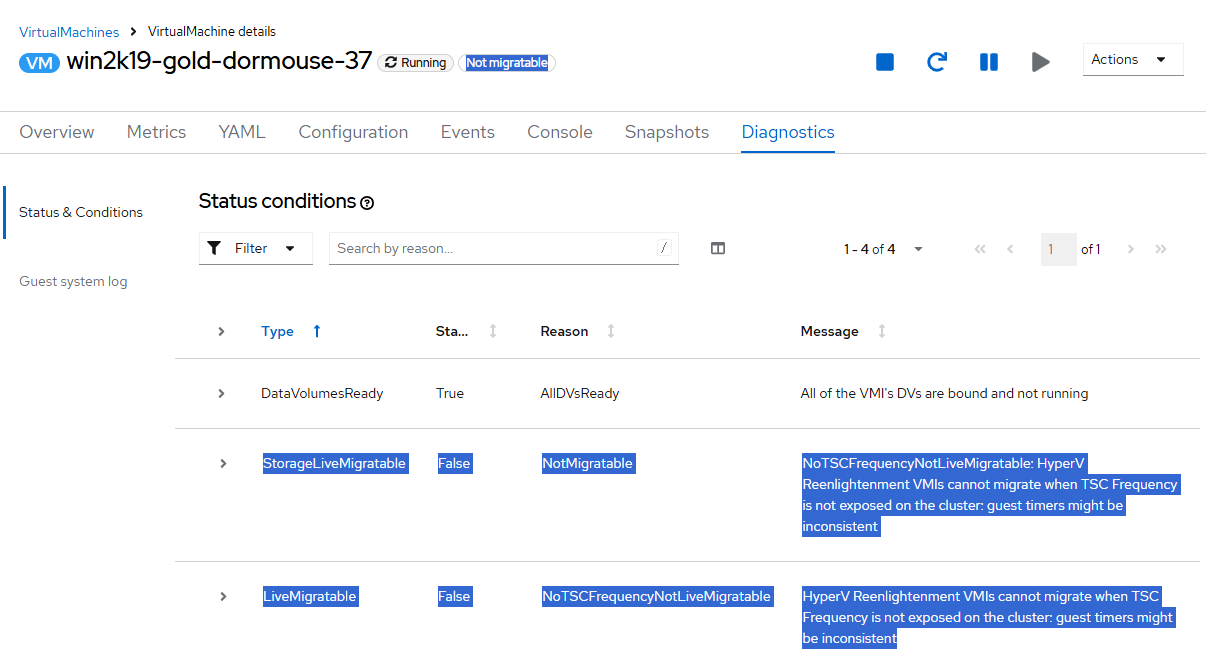This screenshot has width=1207, height=667.
Task: Go to next page of results
Action: (1131, 249)
